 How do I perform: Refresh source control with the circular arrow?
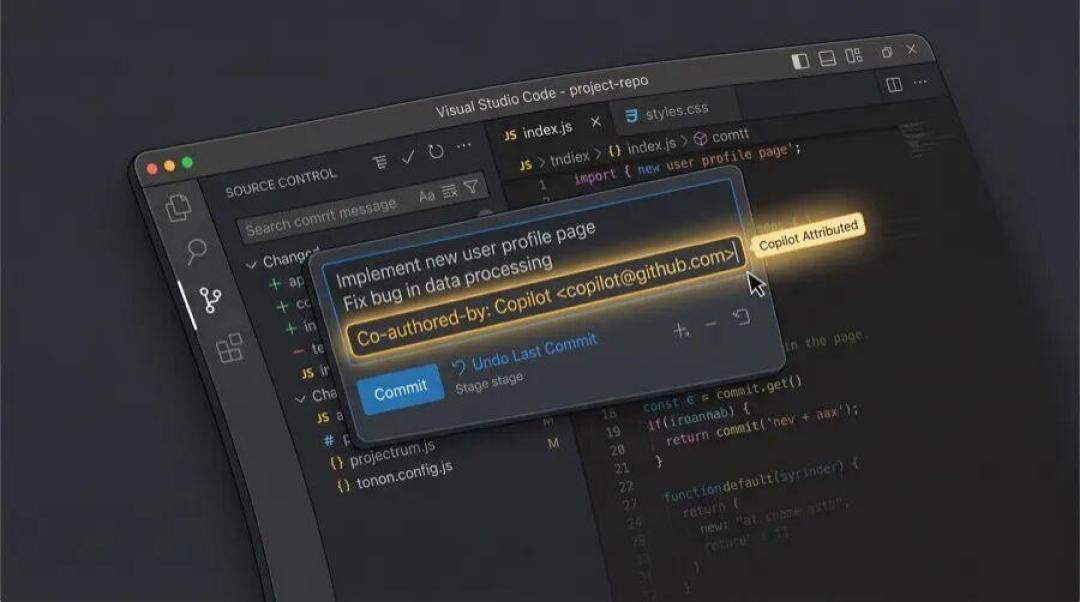pyautogui.click(x=435, y=151)
